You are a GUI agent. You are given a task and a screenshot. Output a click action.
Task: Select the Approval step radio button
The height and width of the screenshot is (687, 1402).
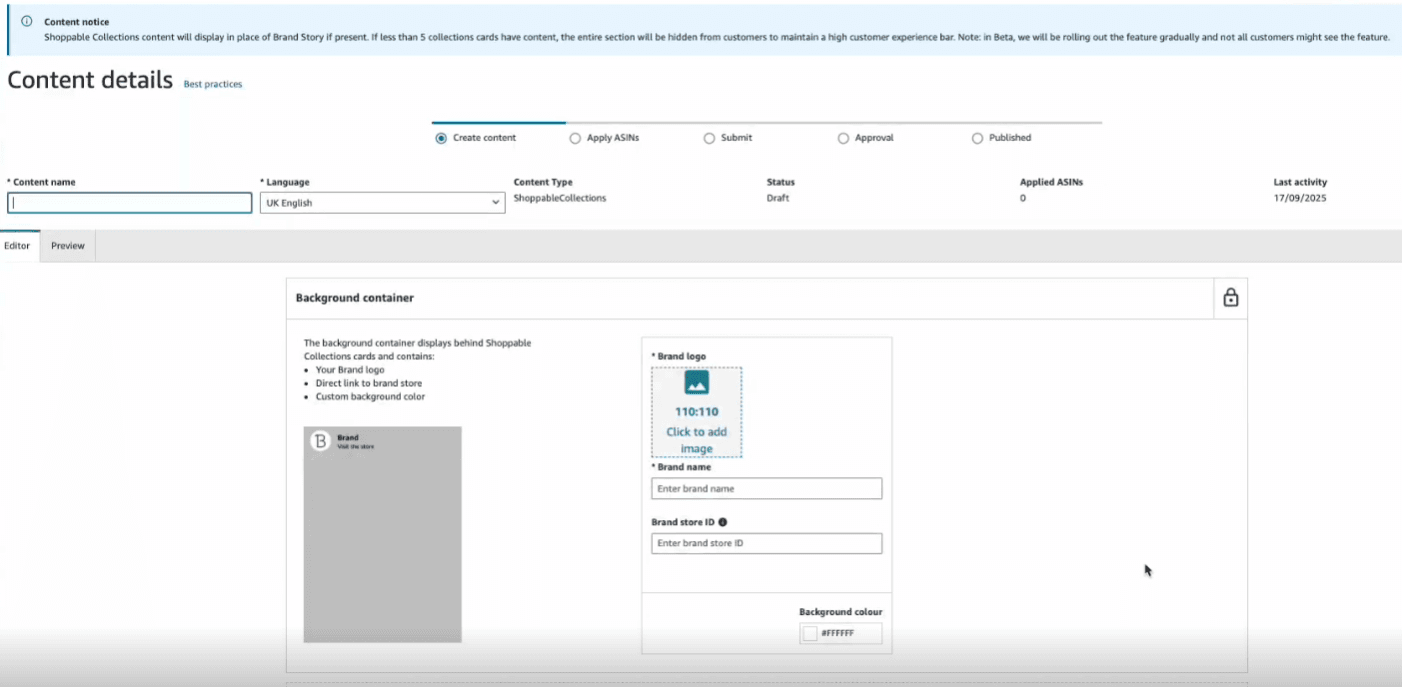(843, 138)
